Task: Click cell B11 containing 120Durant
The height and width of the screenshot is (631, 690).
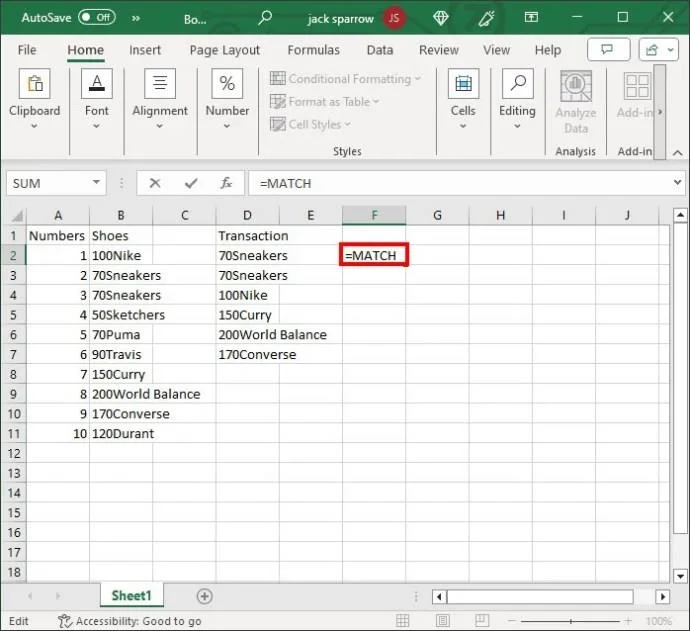Action: coord(121,433)
